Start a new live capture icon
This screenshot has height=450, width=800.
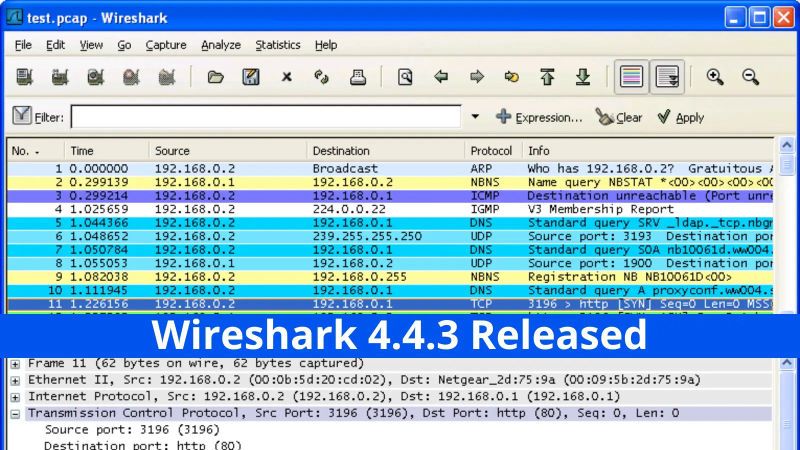coord(95,77)
